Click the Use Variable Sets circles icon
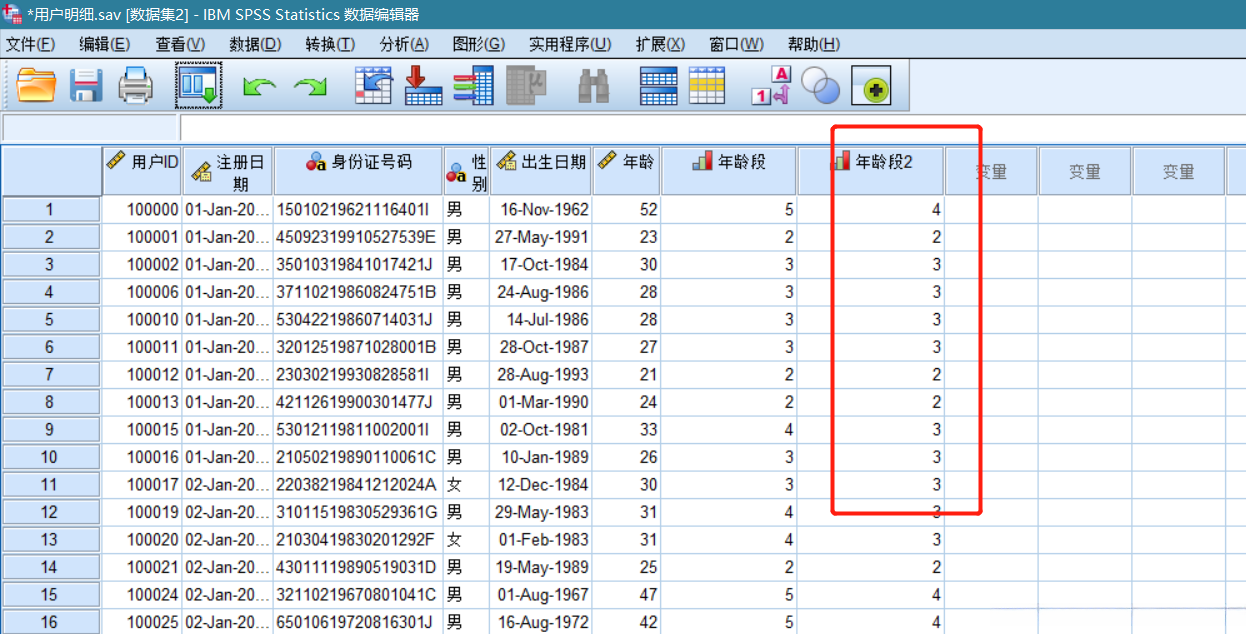Image resolution: width=1246 pixels, height=634 pixels. (x=821, y=87)
